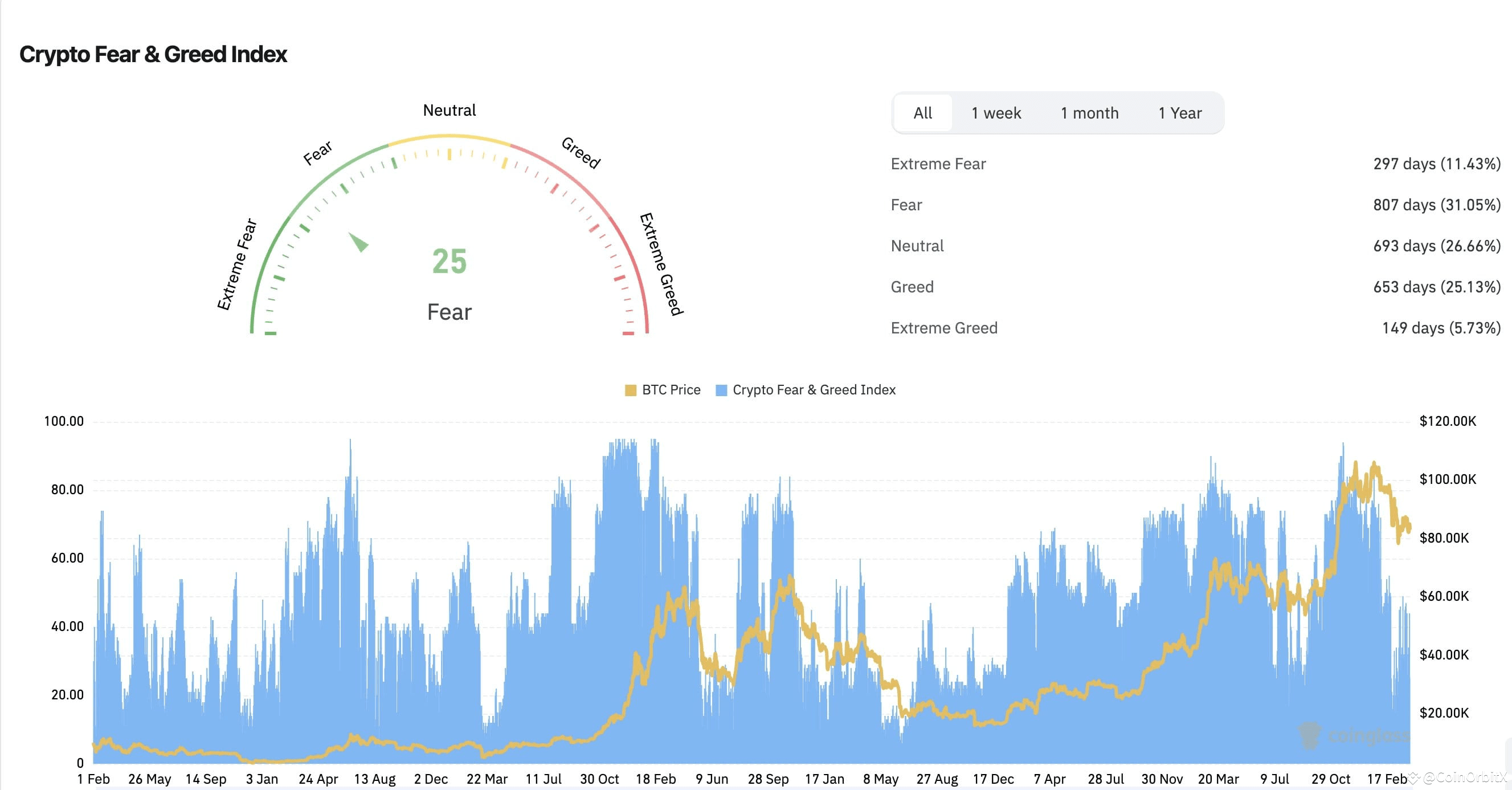Click the 17 Dec date axis label
1512x790 pixels.
pos(993,779)
